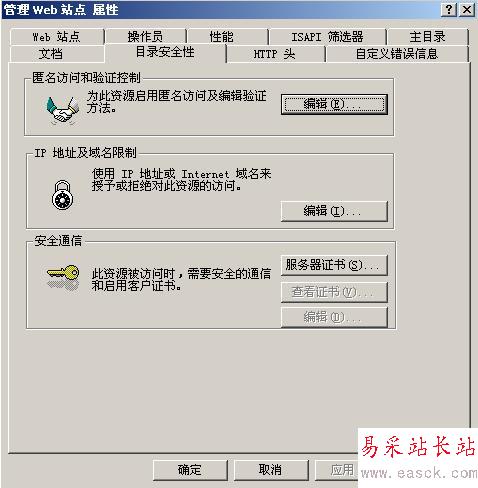Open the HTTP 头 tab
478x488 pixels.
(275, 54)
